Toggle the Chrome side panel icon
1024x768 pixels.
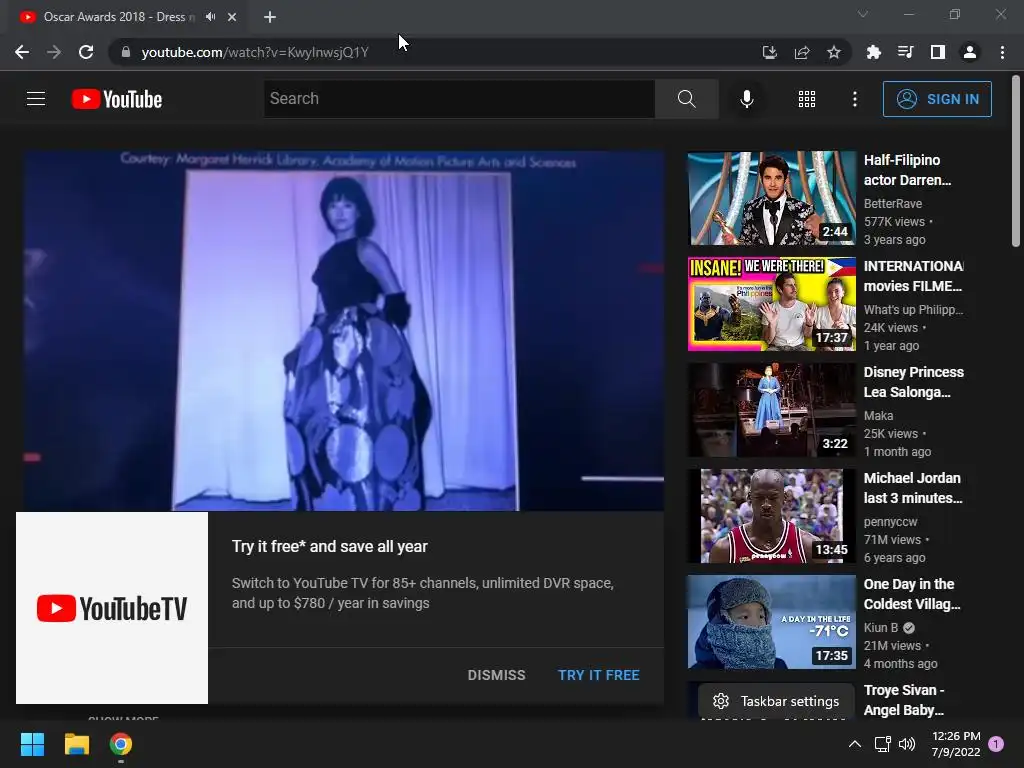pos(938,52)
